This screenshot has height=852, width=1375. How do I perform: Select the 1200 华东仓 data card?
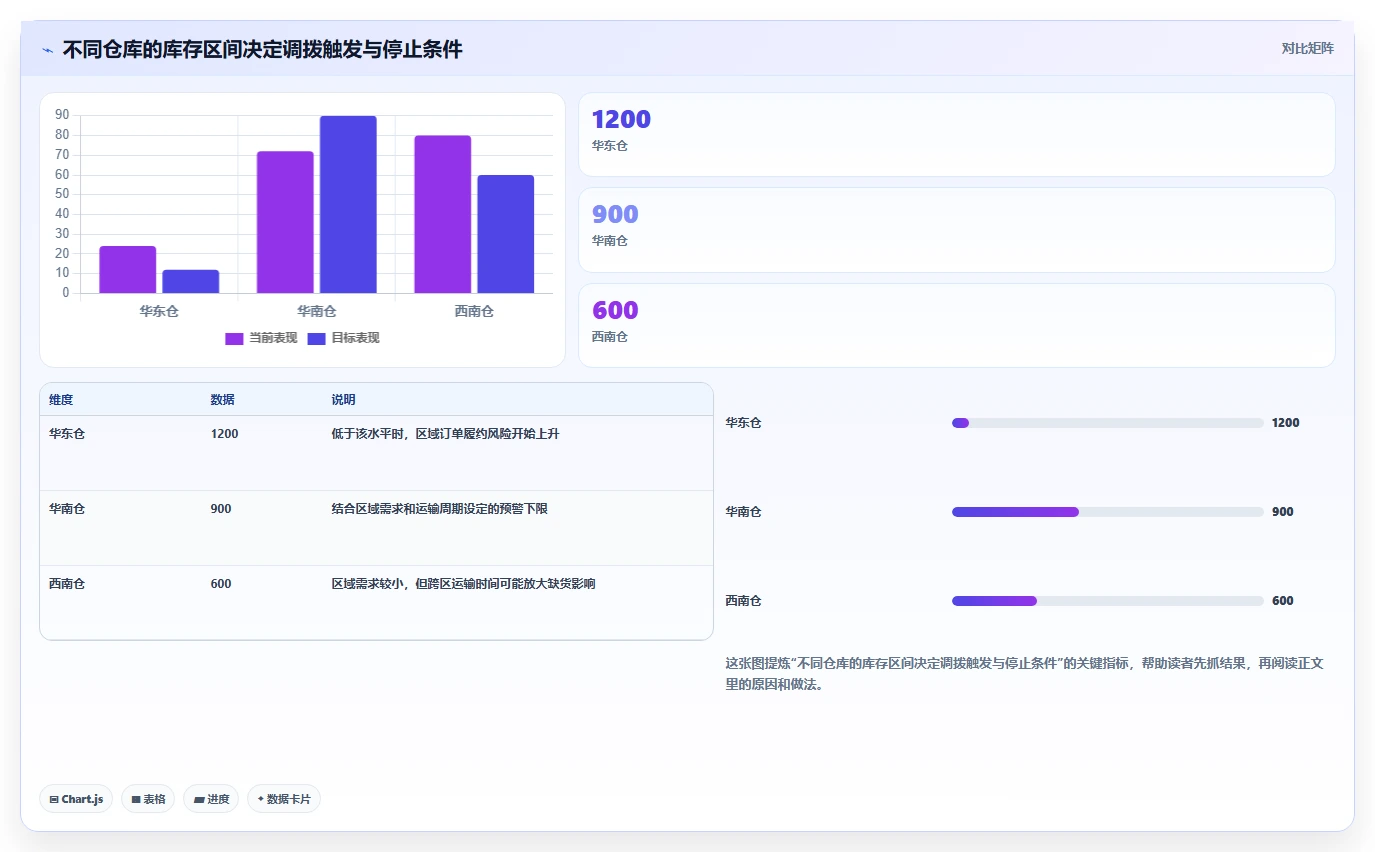957,135
